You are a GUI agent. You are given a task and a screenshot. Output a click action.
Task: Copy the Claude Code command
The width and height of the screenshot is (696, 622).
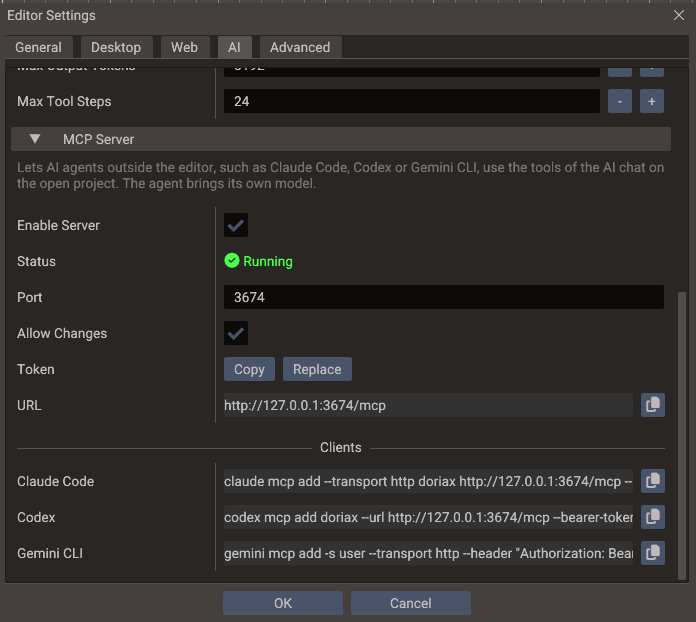[x=652, y=481]
